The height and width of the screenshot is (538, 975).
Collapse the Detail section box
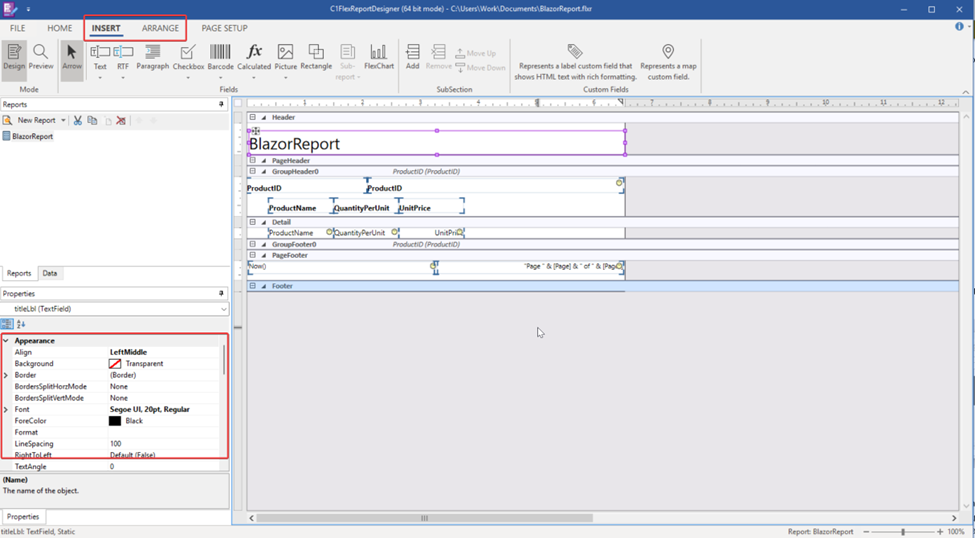(252, 222)
